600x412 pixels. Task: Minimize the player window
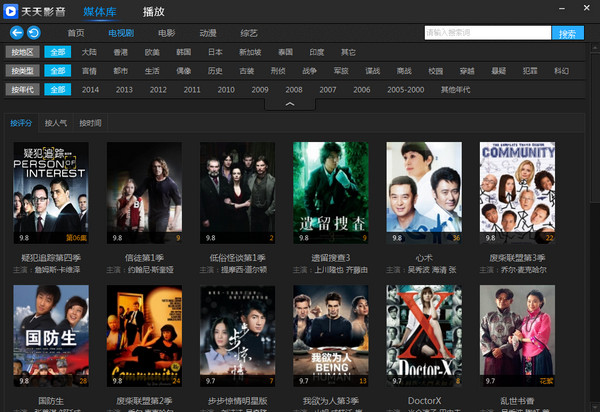[x=562, y=8]
